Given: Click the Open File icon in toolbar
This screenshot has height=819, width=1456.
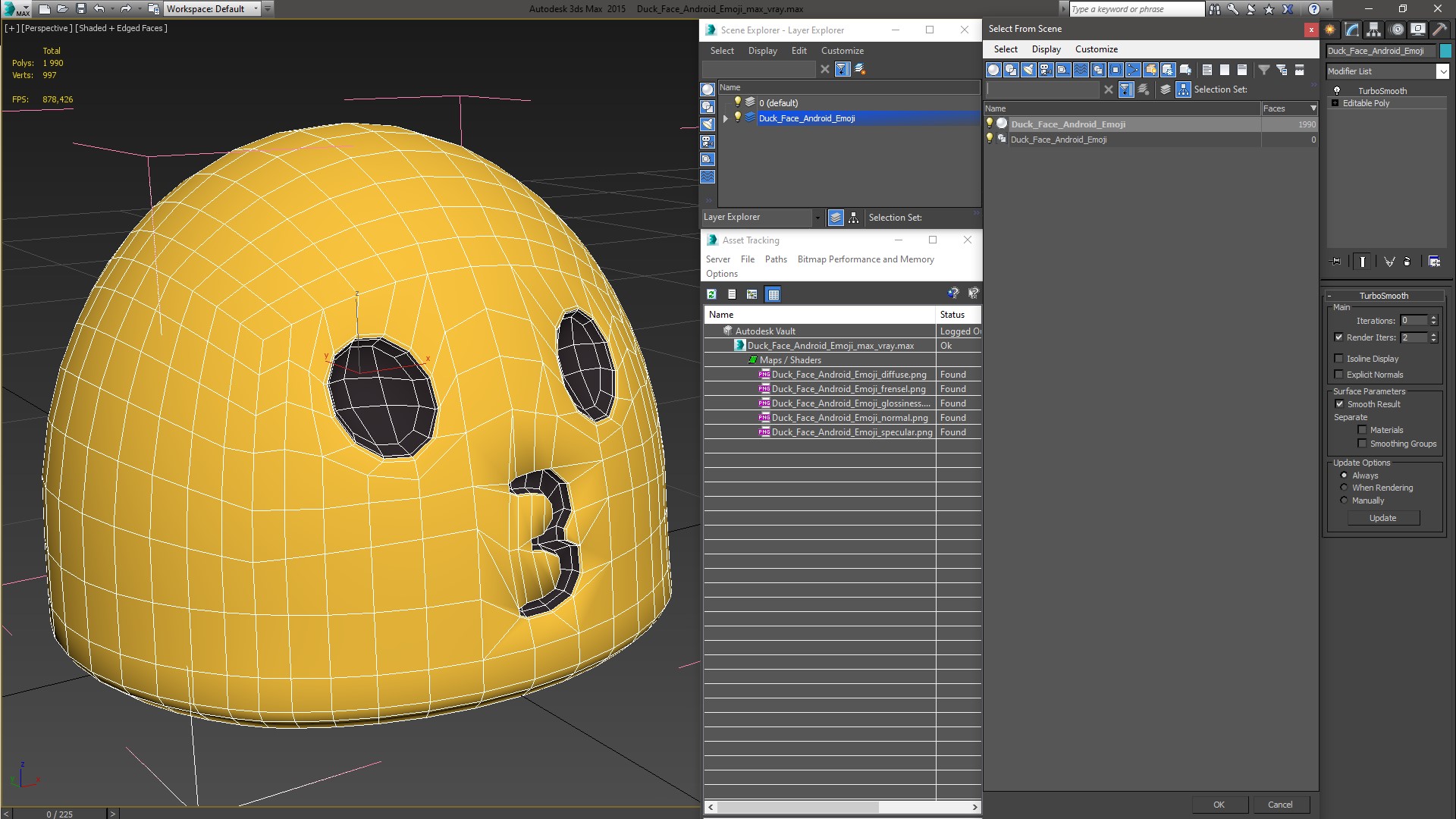Looking at the screenshot, I should point(62,9).
